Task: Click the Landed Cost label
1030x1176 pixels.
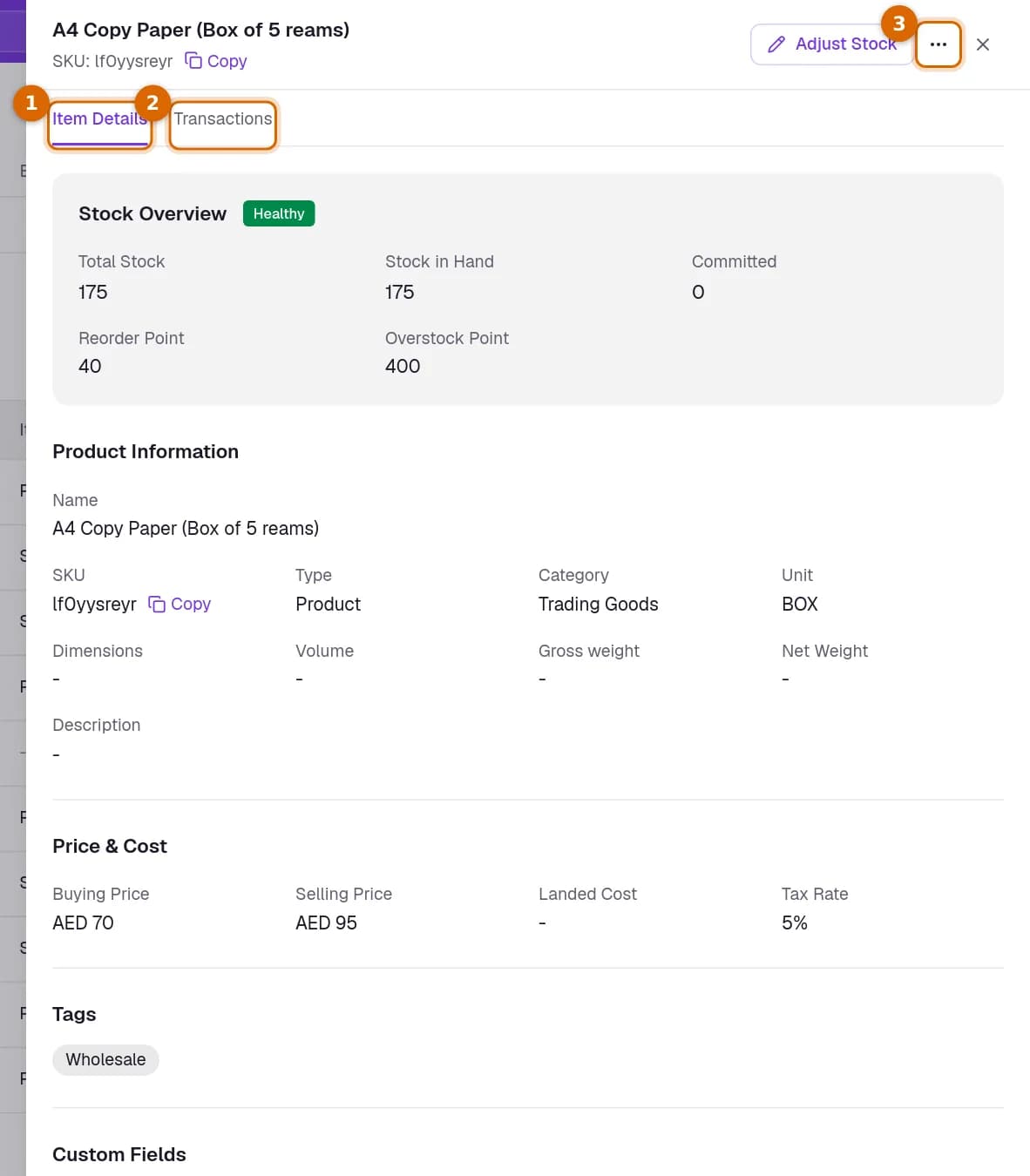Action: click(587, 895)
